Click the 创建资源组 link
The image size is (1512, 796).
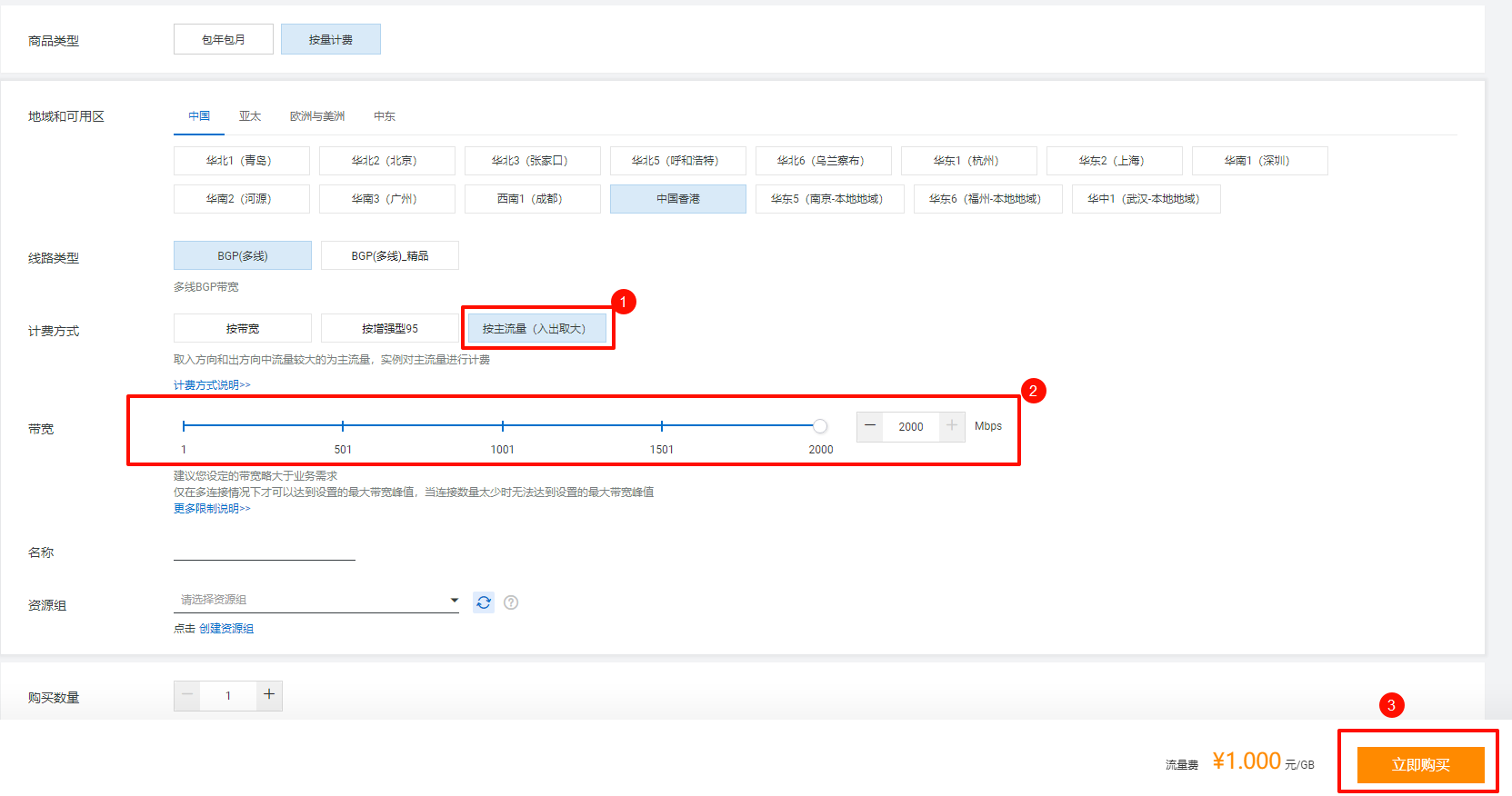coord(226,629)
